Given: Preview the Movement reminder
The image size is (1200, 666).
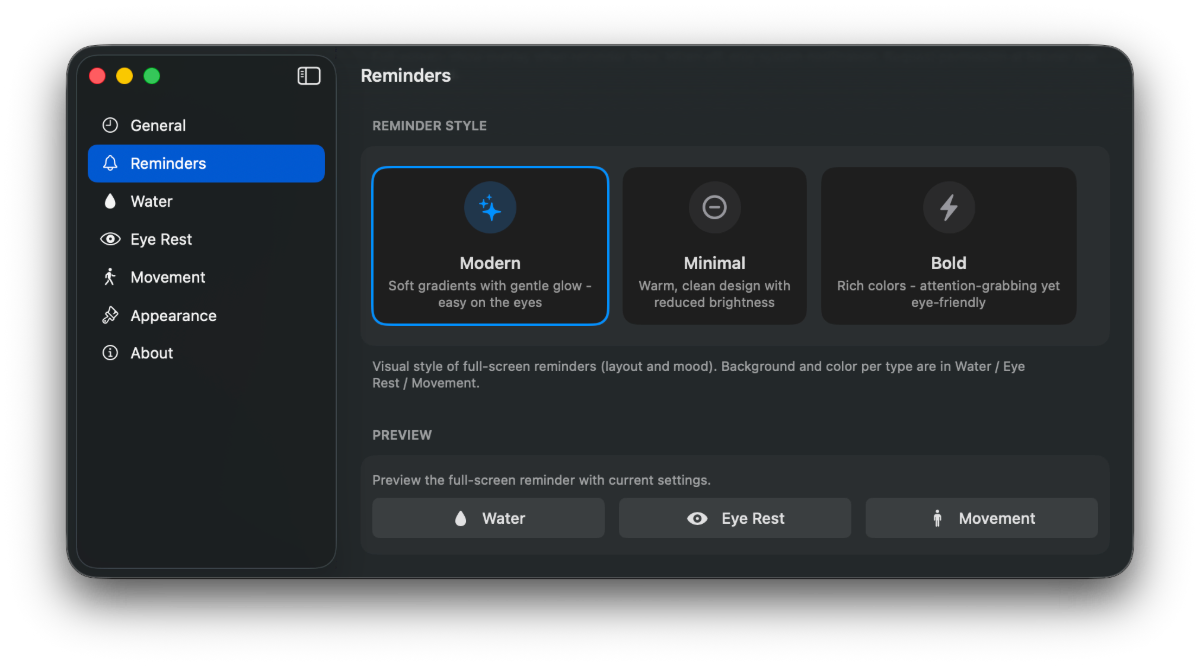Looking at the screenshot, I should (x=981, y=518).
